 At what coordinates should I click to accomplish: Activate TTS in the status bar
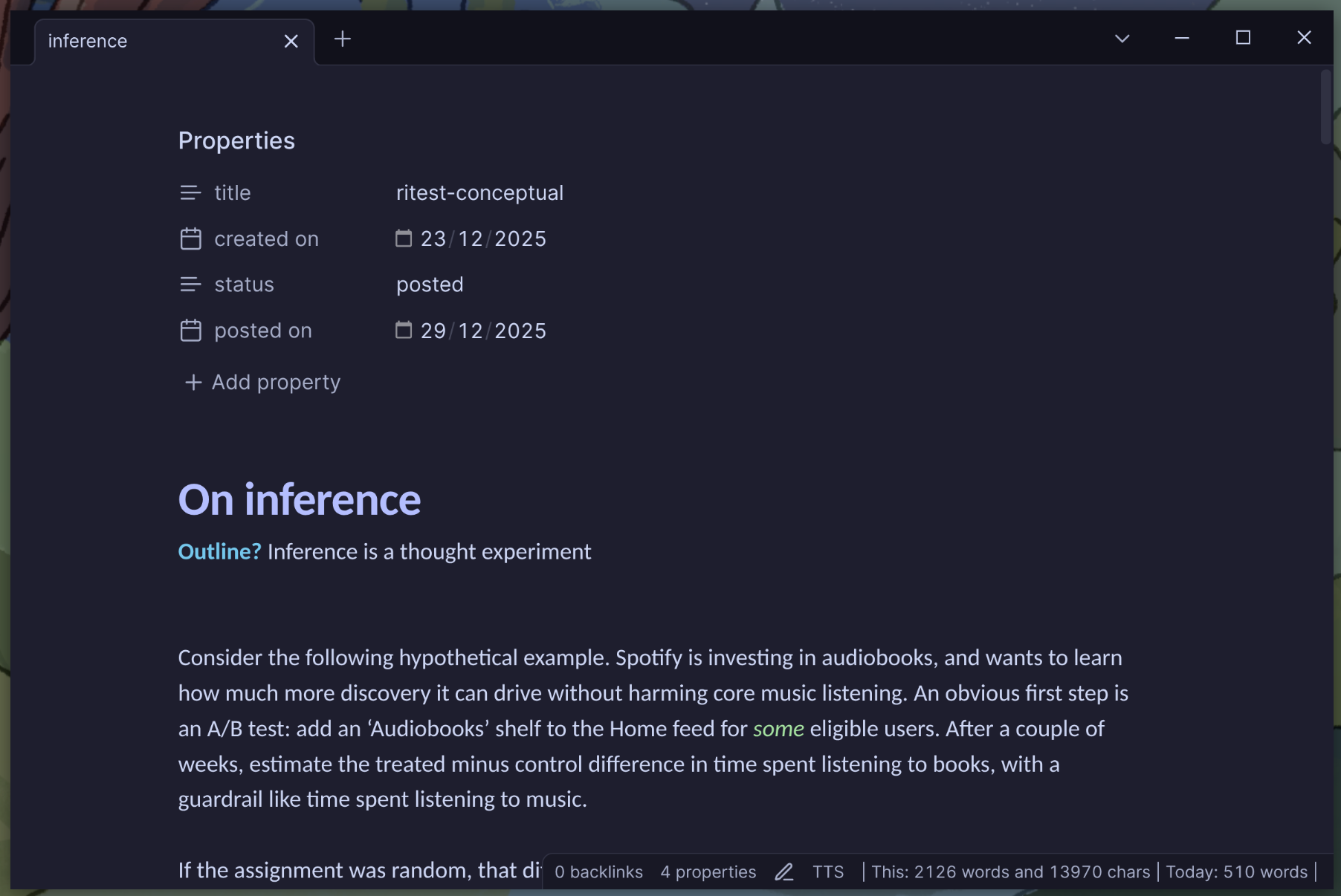point(827,872)
